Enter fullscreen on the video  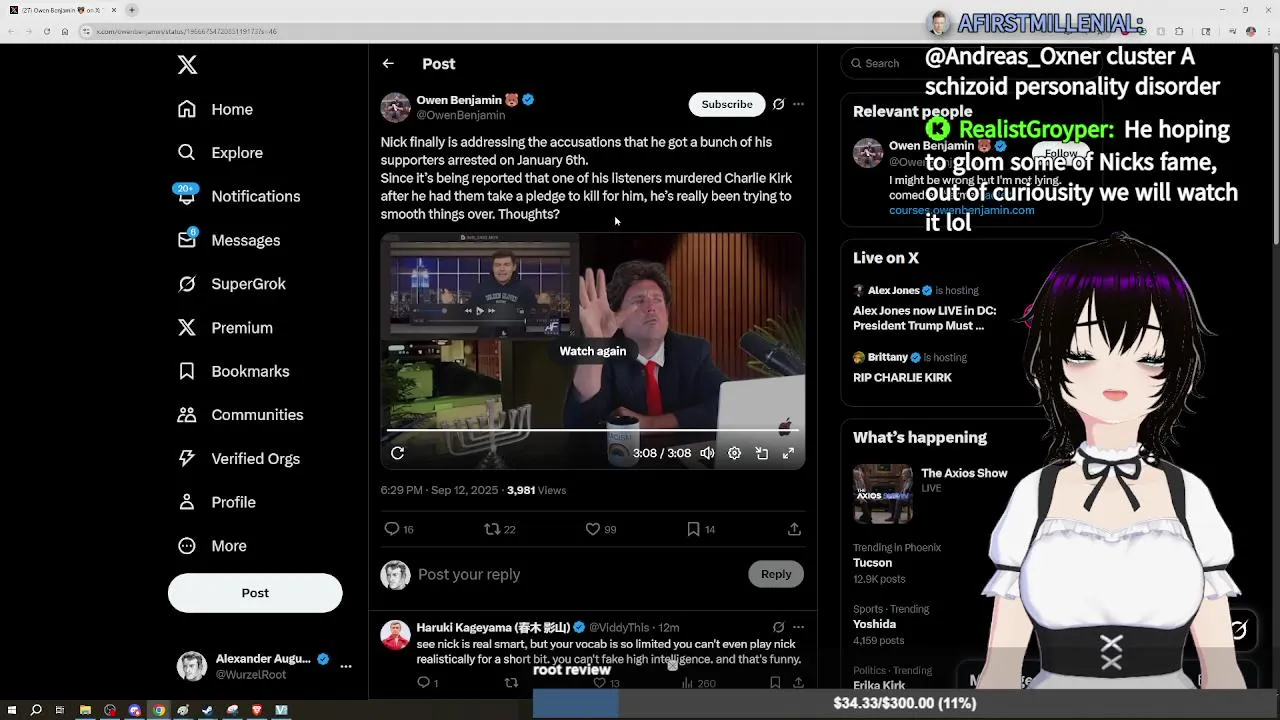pos(788,453)
